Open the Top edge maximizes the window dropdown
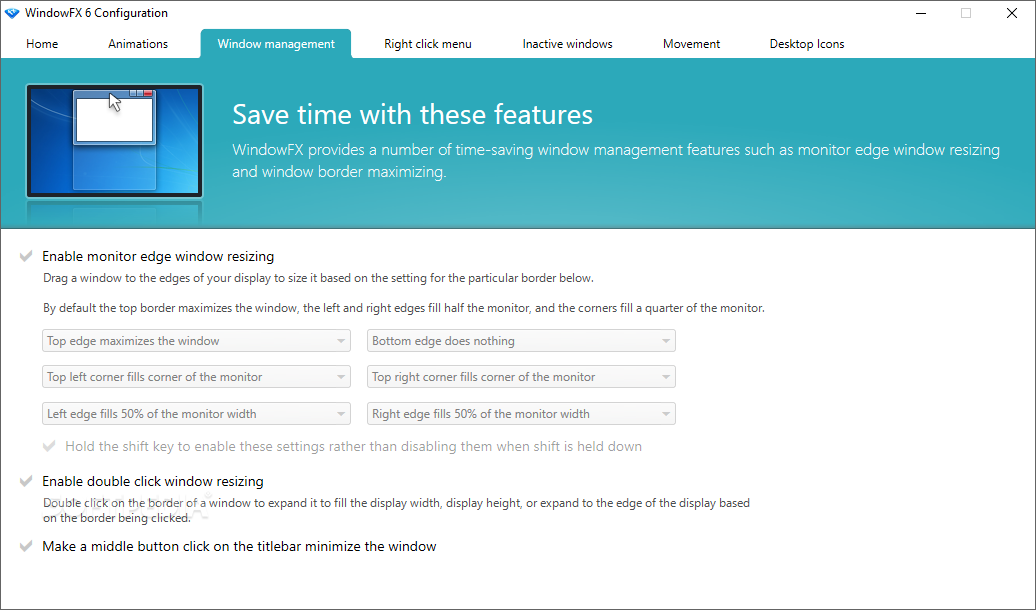Image resolution: width=1036 pixels, height=610 pixels. click(196, 341)
